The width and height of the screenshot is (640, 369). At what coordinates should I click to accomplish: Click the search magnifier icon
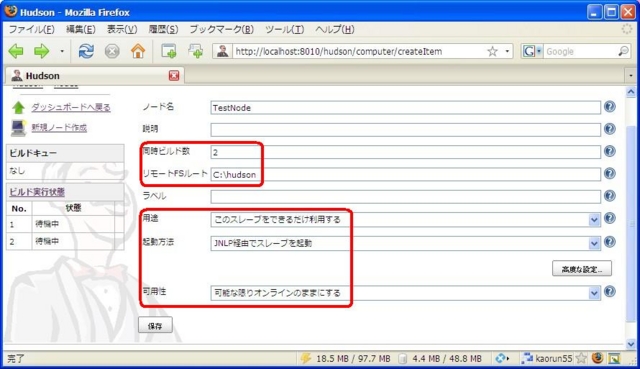click(x=623, y=51)
